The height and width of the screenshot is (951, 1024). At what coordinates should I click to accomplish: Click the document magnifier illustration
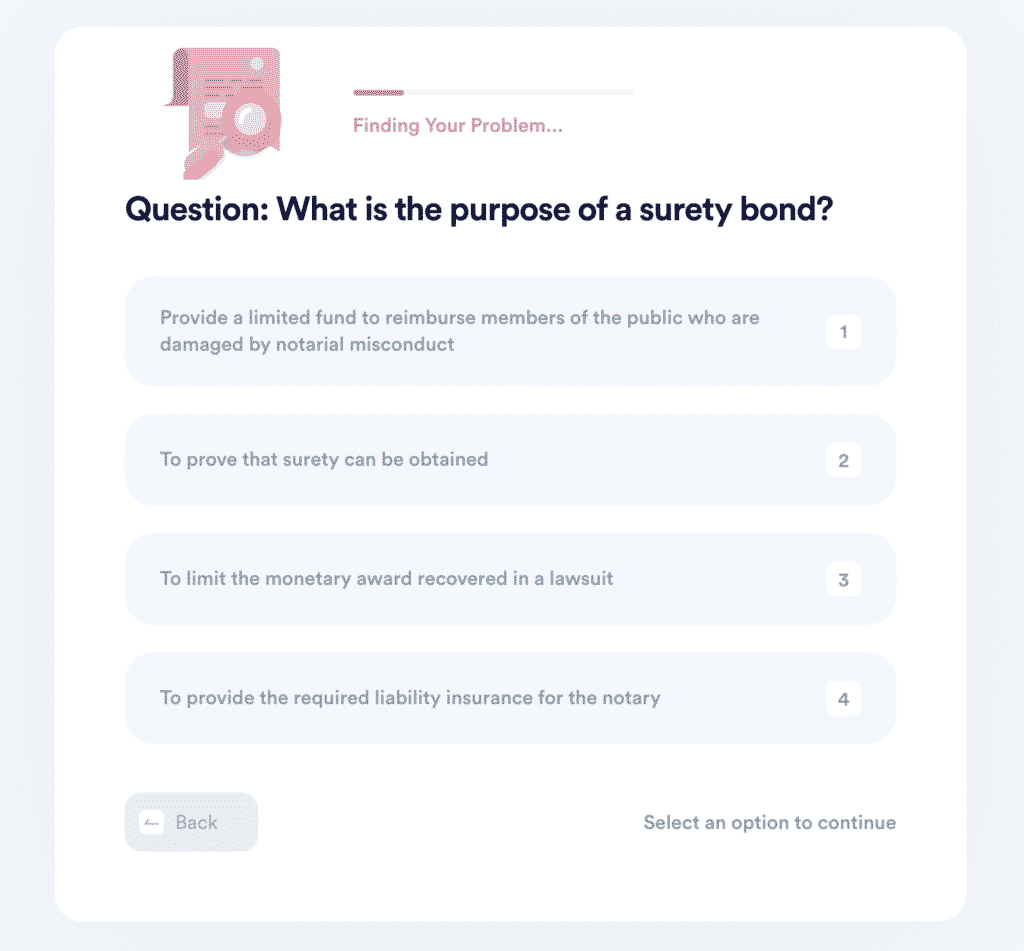tap(223, 113)
